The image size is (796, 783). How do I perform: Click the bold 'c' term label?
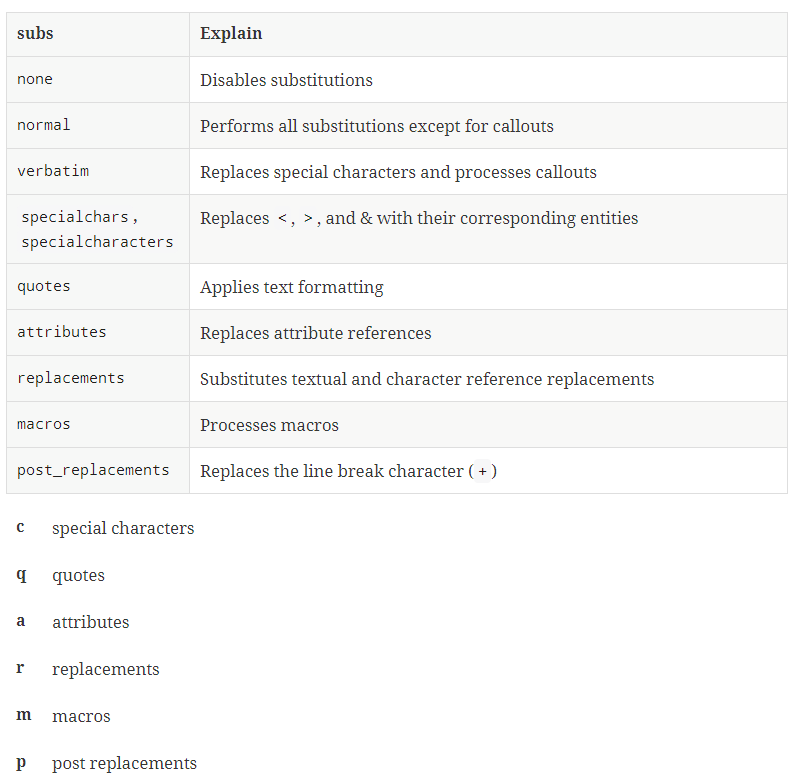click(21, 527)
